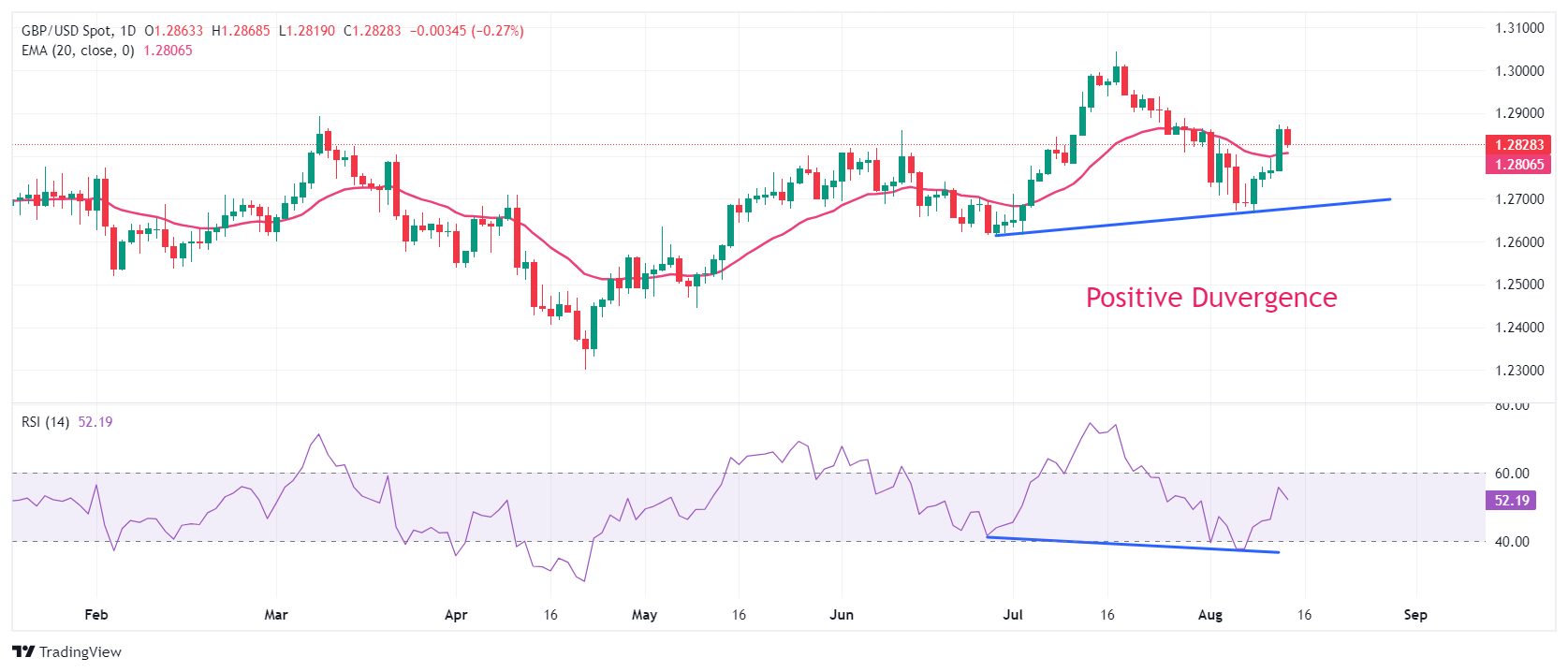Click the 1.31000 price axis label

point(1518,28)
